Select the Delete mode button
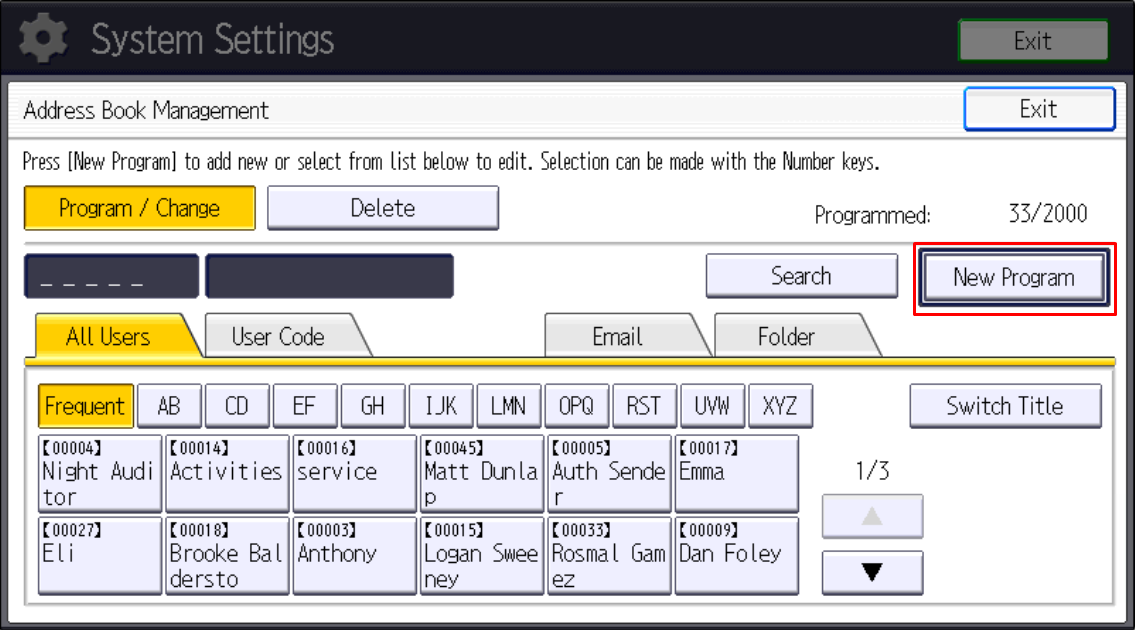Viewport: 1135px width, 630px height. 383,208
